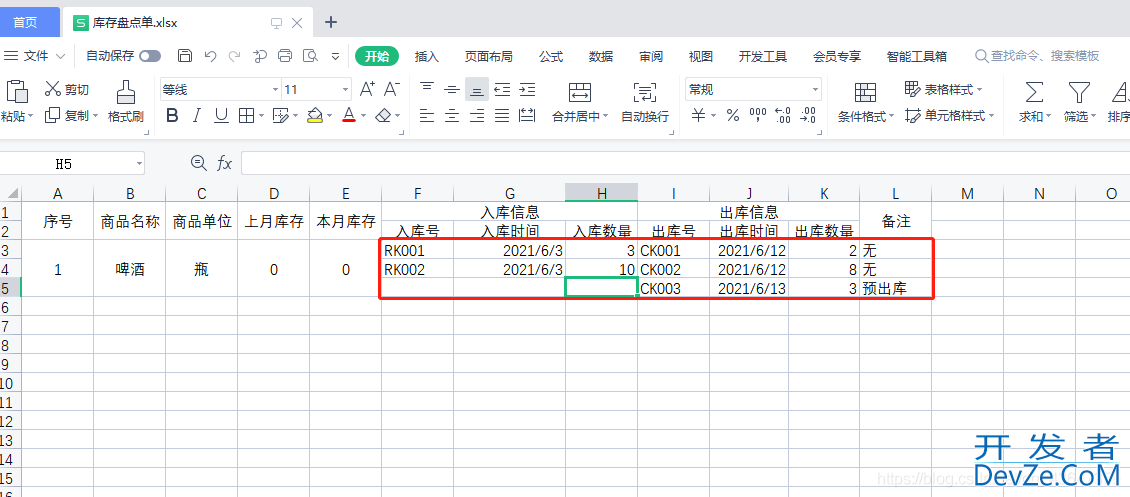1130x497 pixels.
Task: Click the print icon in quick toolbar
Action: pyautogui.click(x=285, y=56)
